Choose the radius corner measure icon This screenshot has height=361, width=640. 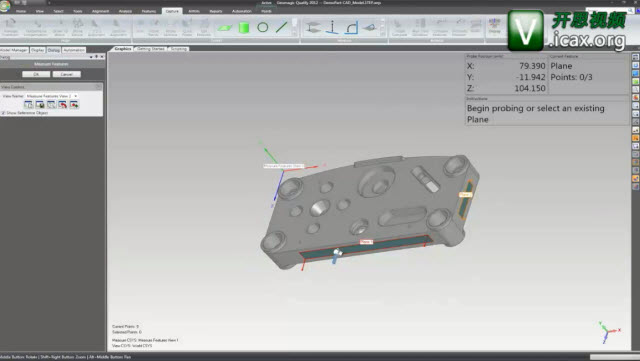[351, 28]
